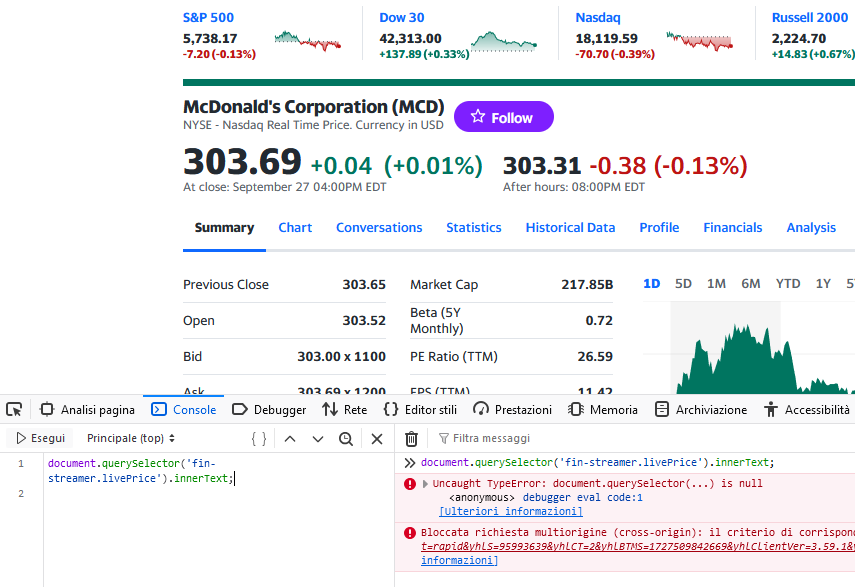Open reverse history search magnifier icon

[x=346, y=438]
